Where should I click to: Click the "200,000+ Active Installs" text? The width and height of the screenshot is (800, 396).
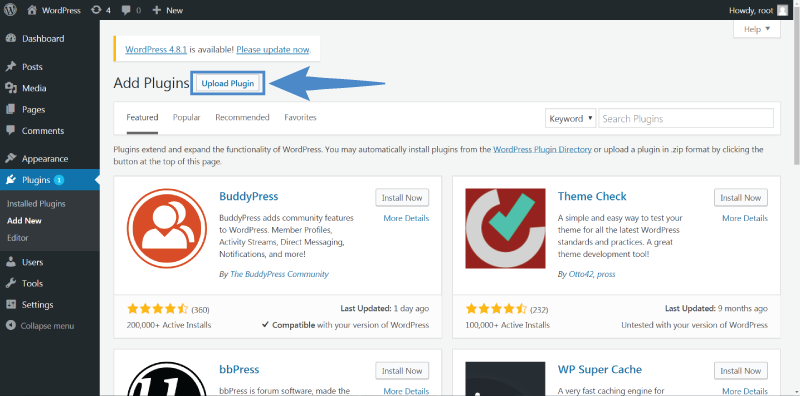[x=169, y=325]
